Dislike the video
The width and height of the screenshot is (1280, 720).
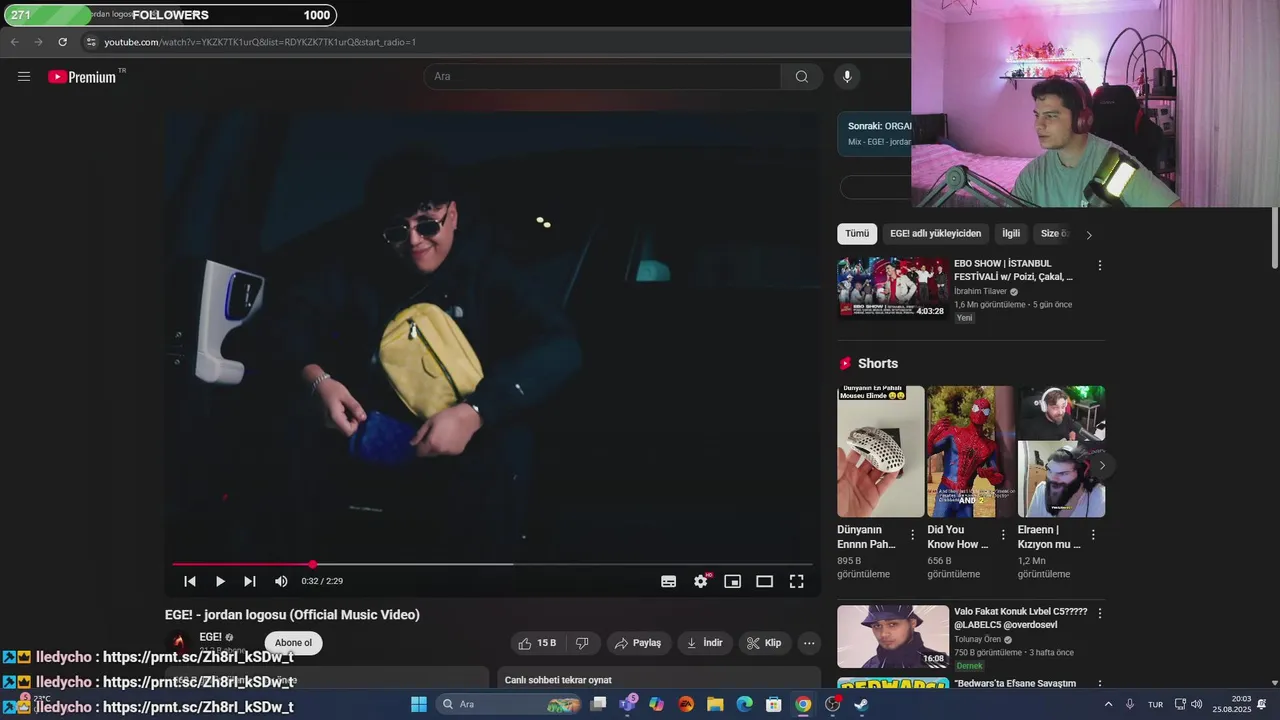click(582, 643)
